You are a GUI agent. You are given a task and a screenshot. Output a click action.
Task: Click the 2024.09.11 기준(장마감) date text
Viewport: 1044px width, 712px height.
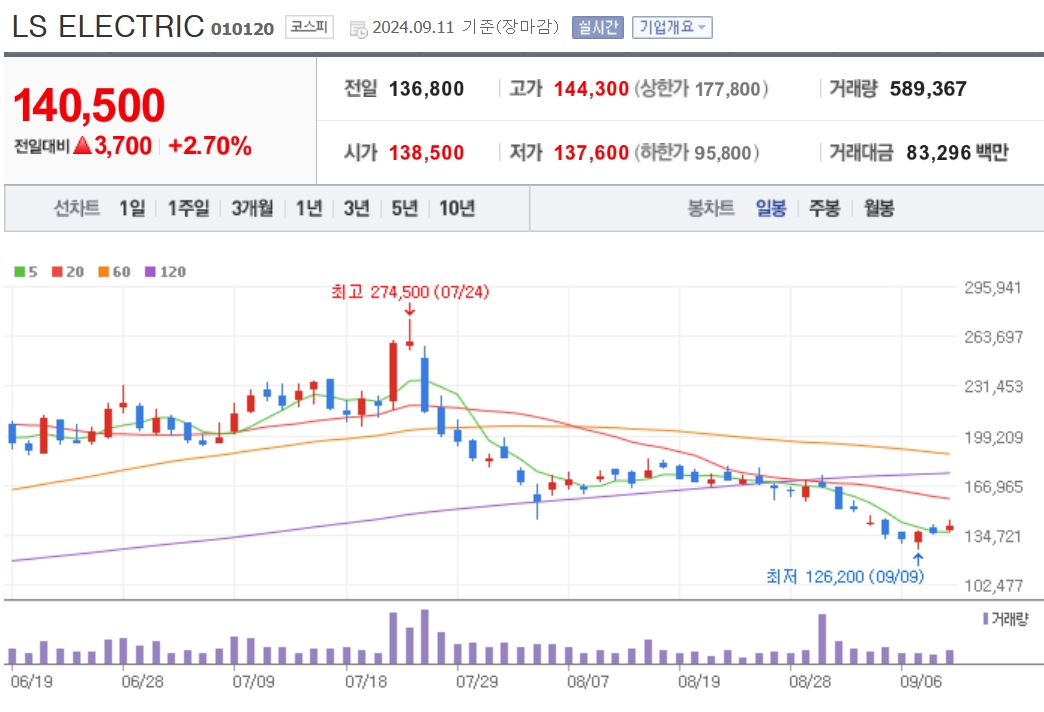click(465, 27)
